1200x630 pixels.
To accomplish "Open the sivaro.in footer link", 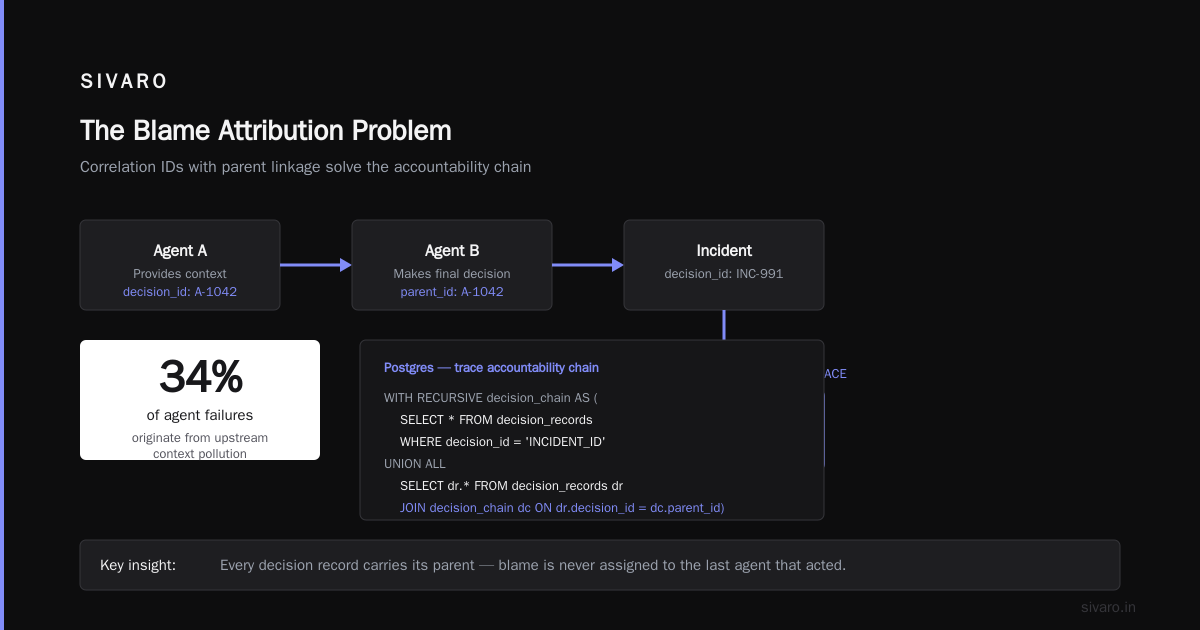I will [1108, 607].
